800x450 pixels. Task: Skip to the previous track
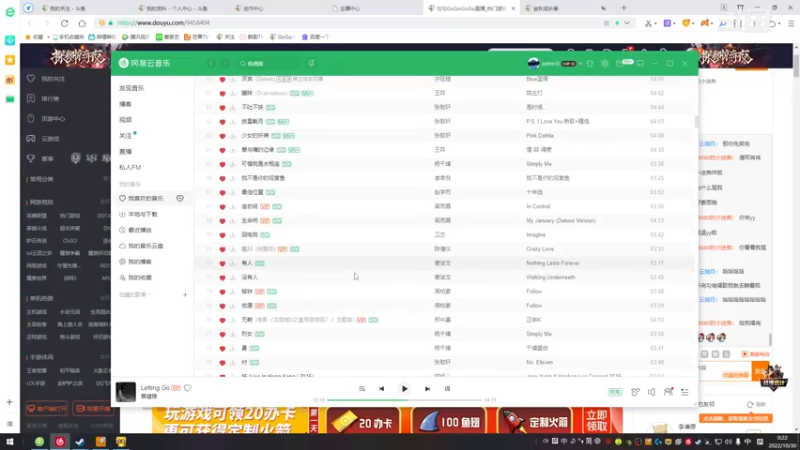pyautogui.click(x=382, y=389)
